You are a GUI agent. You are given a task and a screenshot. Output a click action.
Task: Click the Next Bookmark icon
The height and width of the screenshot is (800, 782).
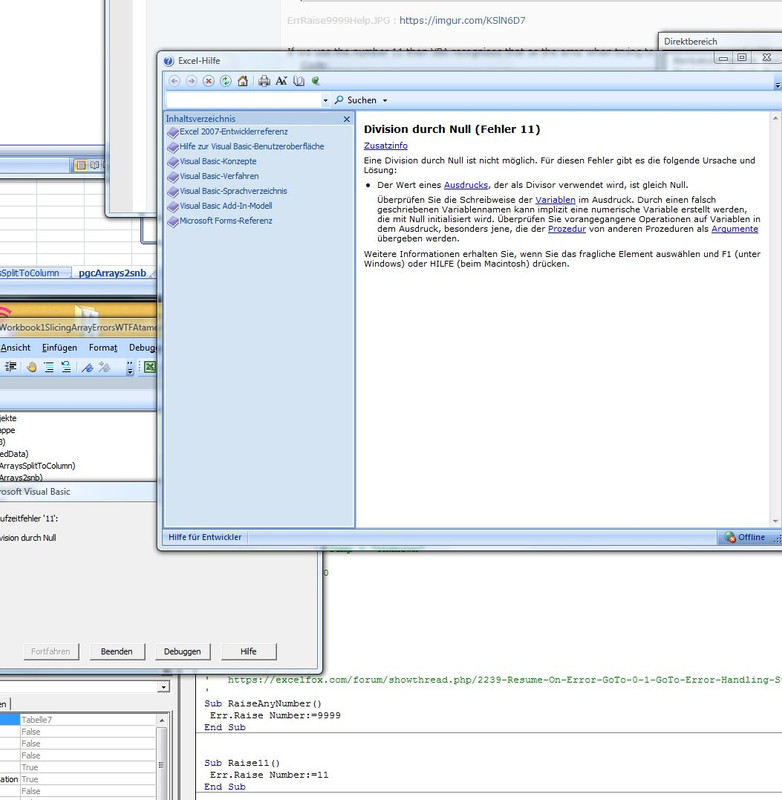coord(105,367)
